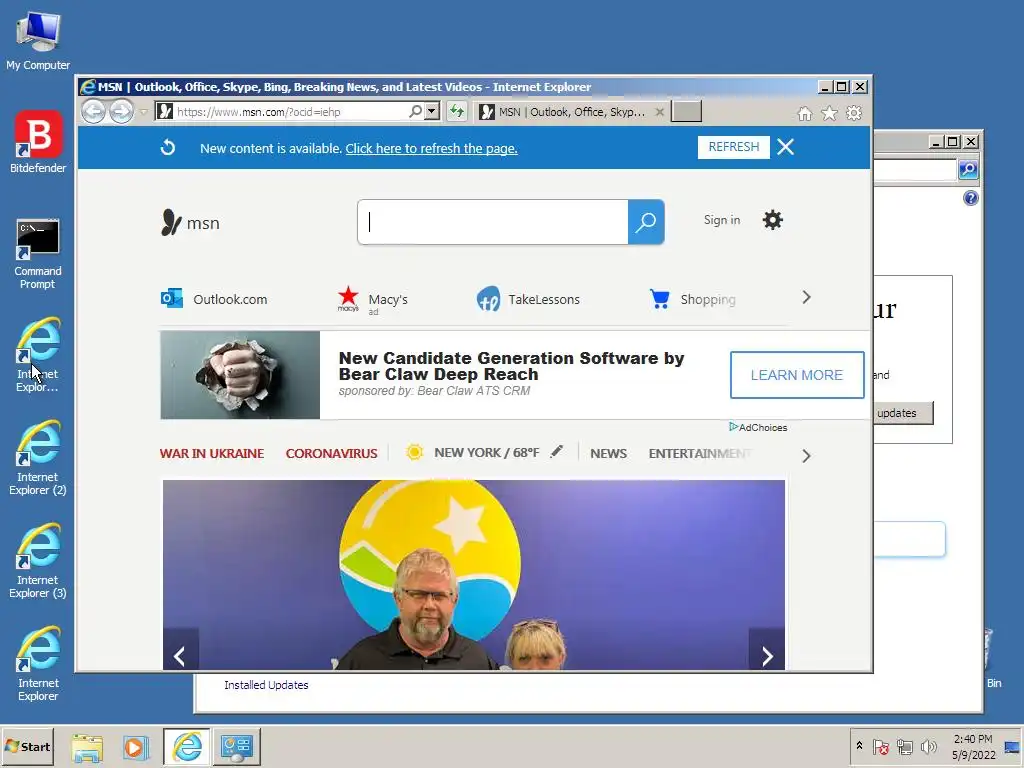Open Windows Explorer taskbar folder icon
This screenshot has width=1024, height=768.
(87, 747)
